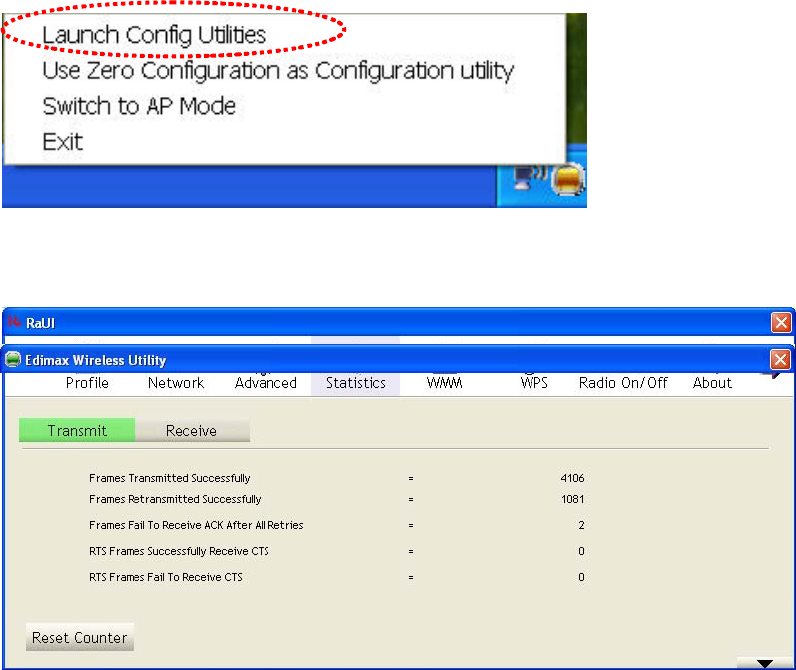Close the RaUI window
The image size is (796, 670).
(x=781, y=322)
